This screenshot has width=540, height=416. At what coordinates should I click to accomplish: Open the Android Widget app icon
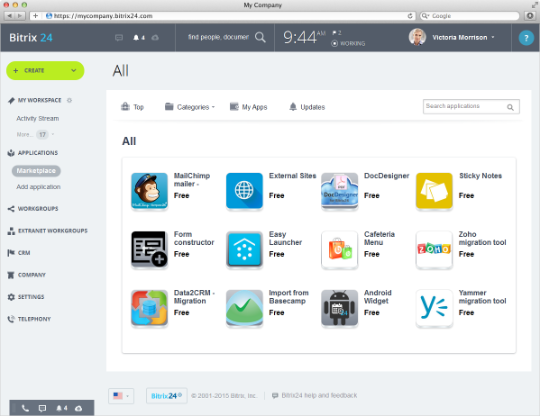coord(339,308)
